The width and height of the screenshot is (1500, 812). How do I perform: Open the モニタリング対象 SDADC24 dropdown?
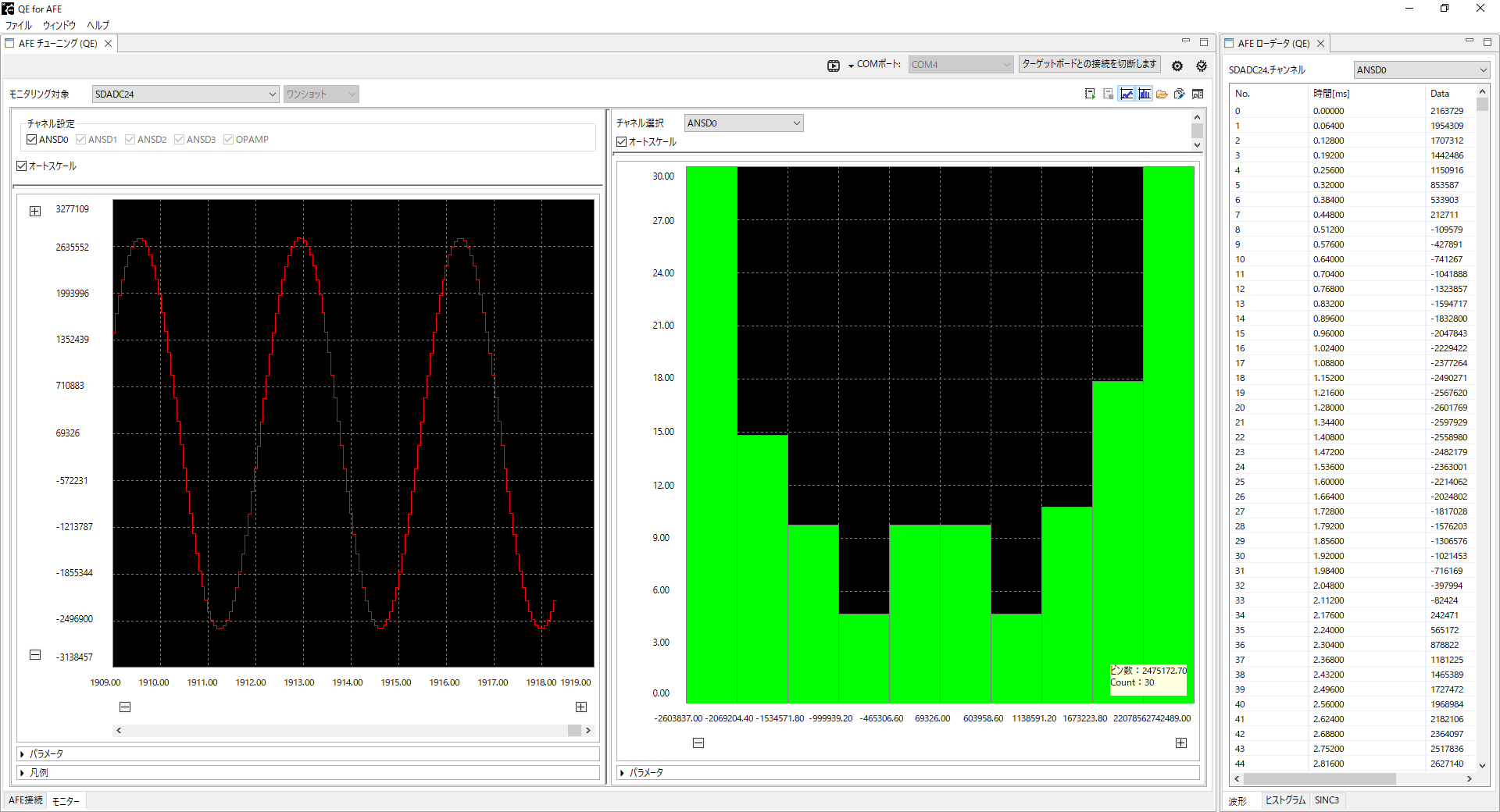(185, 94)
